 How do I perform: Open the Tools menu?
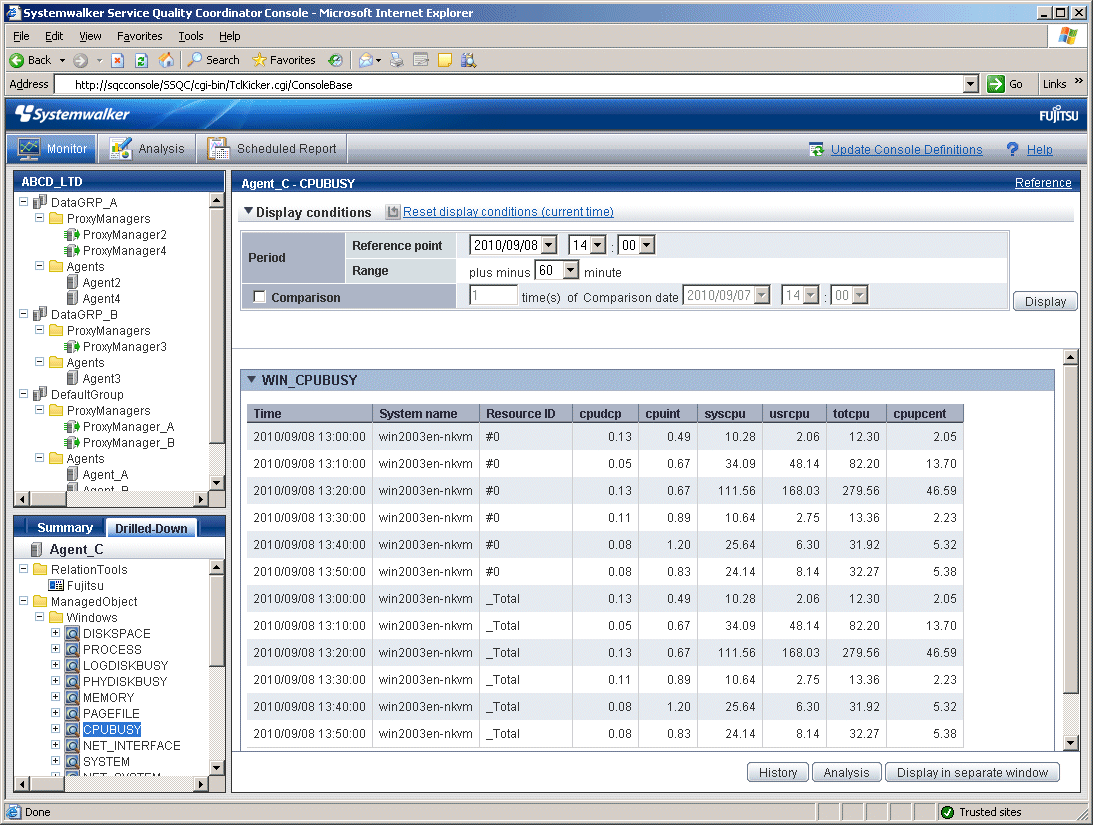(x=190, y=36)
